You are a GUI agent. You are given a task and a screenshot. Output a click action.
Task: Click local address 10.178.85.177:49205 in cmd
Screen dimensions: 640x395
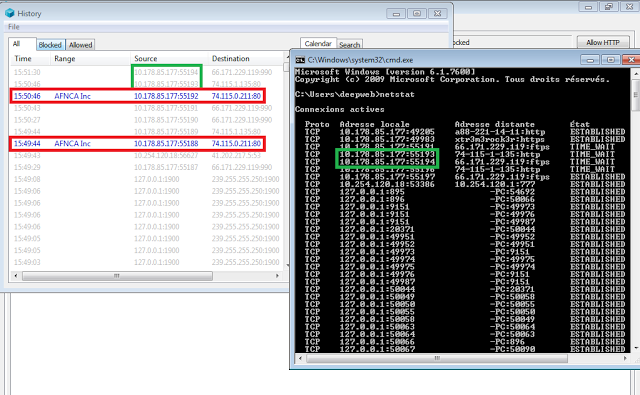387,132
